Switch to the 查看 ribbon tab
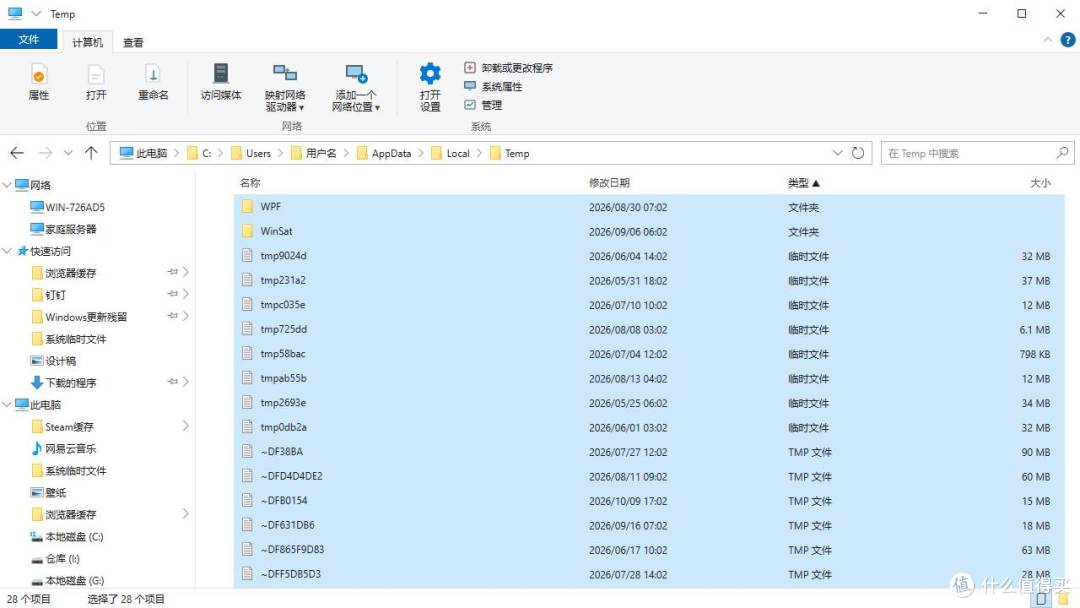The height and width of the screenshot is (608, 1080). (133, 42)
